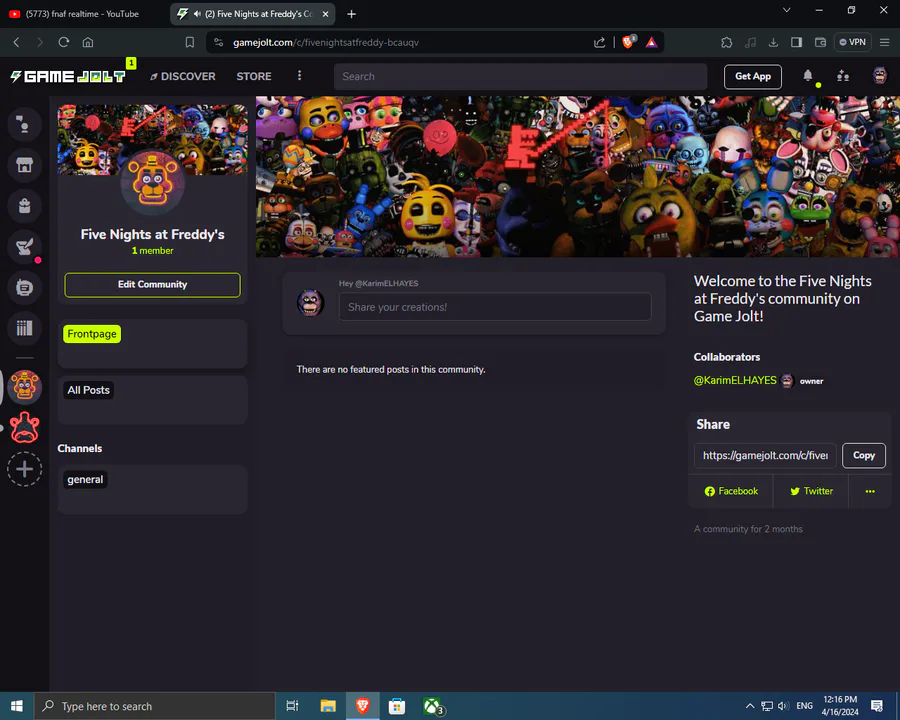Open the tab search dropdown arrow
This screenshot has width=900, height=720.
pos(787,10)
